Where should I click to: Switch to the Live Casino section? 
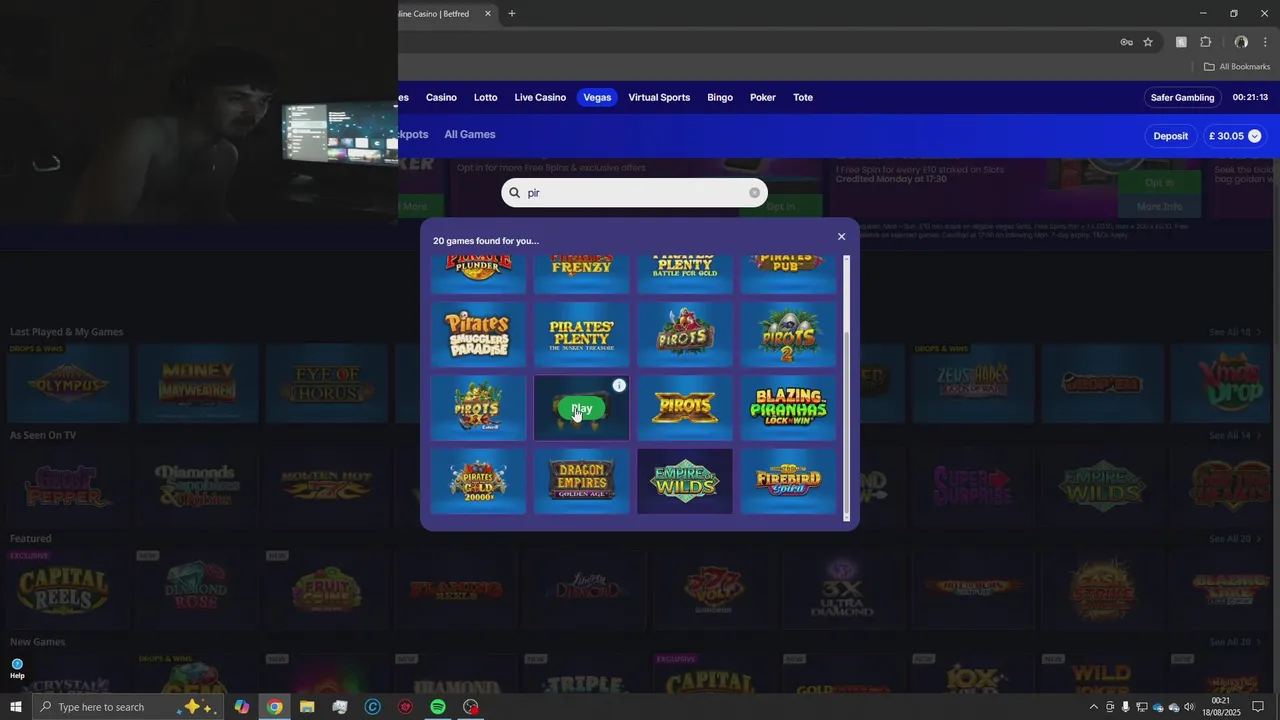pyautogui.click(x=540, y=97)
